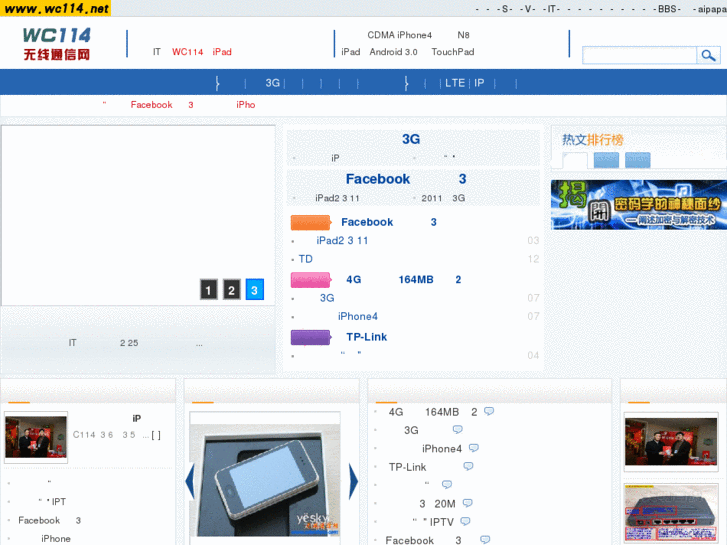The image size is (727, 545).
Task: Open Facebook headline beside orange tag
Action: [x=389, y=222]
